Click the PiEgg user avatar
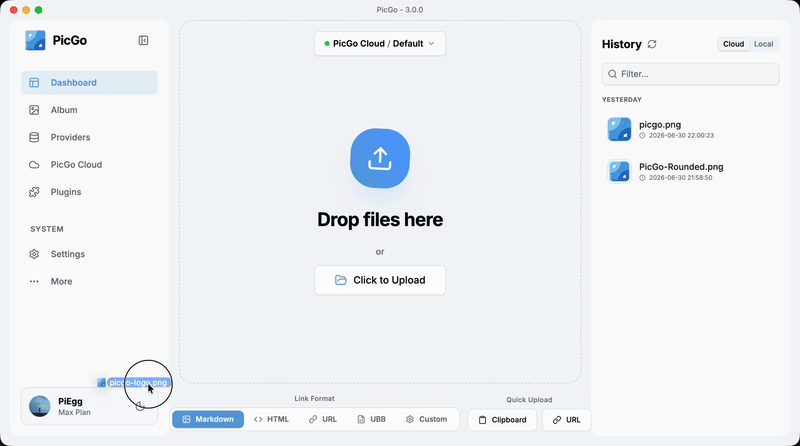 (40, 406)
